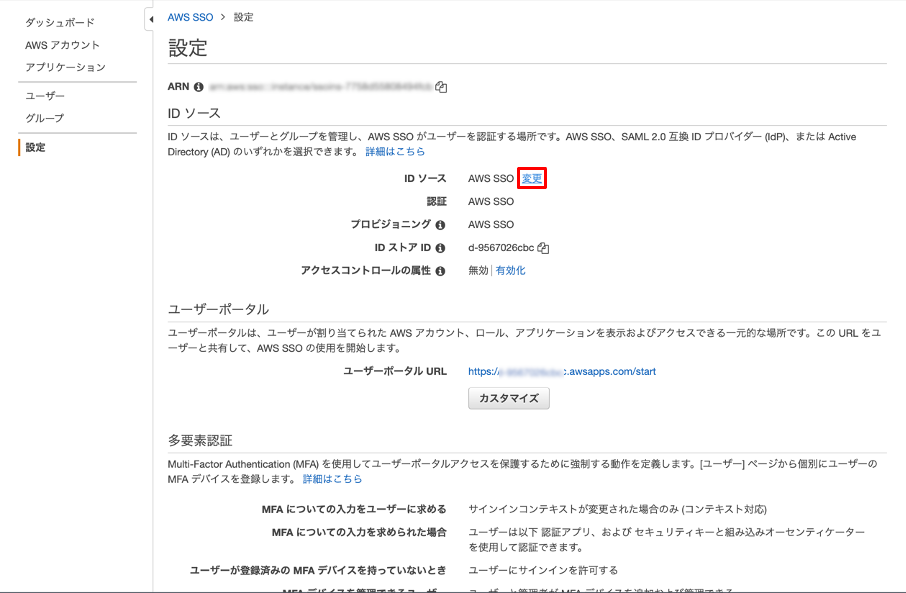Image resolution: width=906 pixels, height=593 pixels.
Task: Click the 認証 value AWS SSO
Action: pyautogui.click(x=491, y=202)
